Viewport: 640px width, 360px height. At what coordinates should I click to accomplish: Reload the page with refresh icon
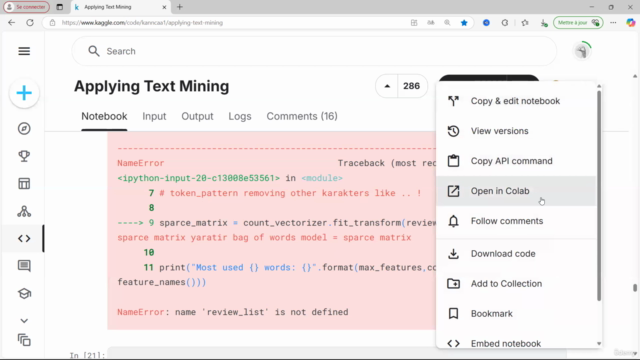(x=30, y=22)
